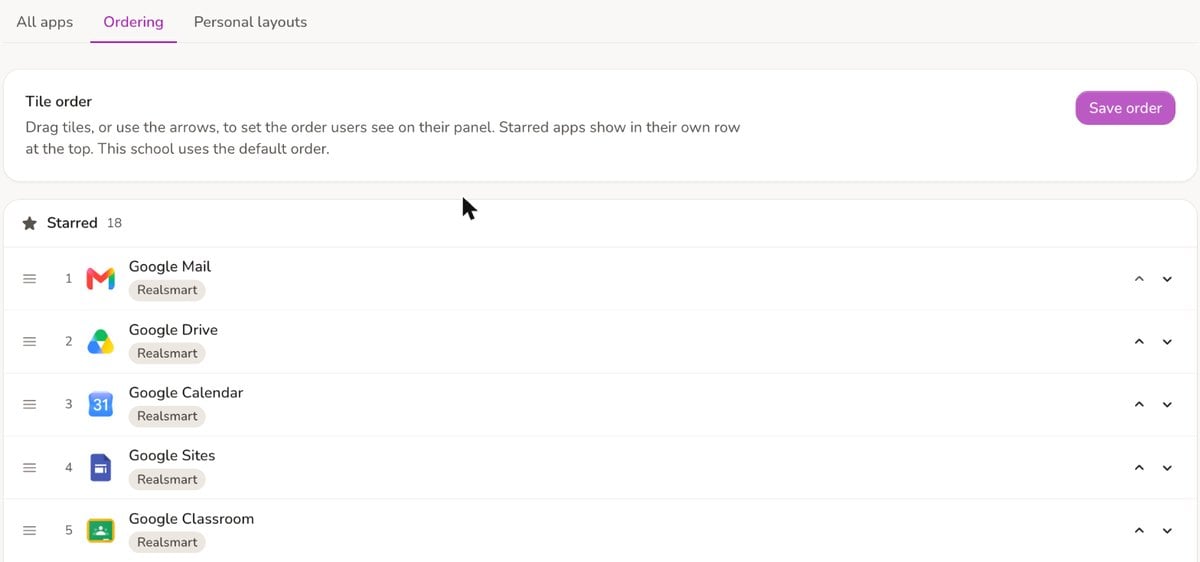This screenshot has height=562, width=1200.
Task: Click the Realsmart tag under Google Classroom
Action: 167,542
